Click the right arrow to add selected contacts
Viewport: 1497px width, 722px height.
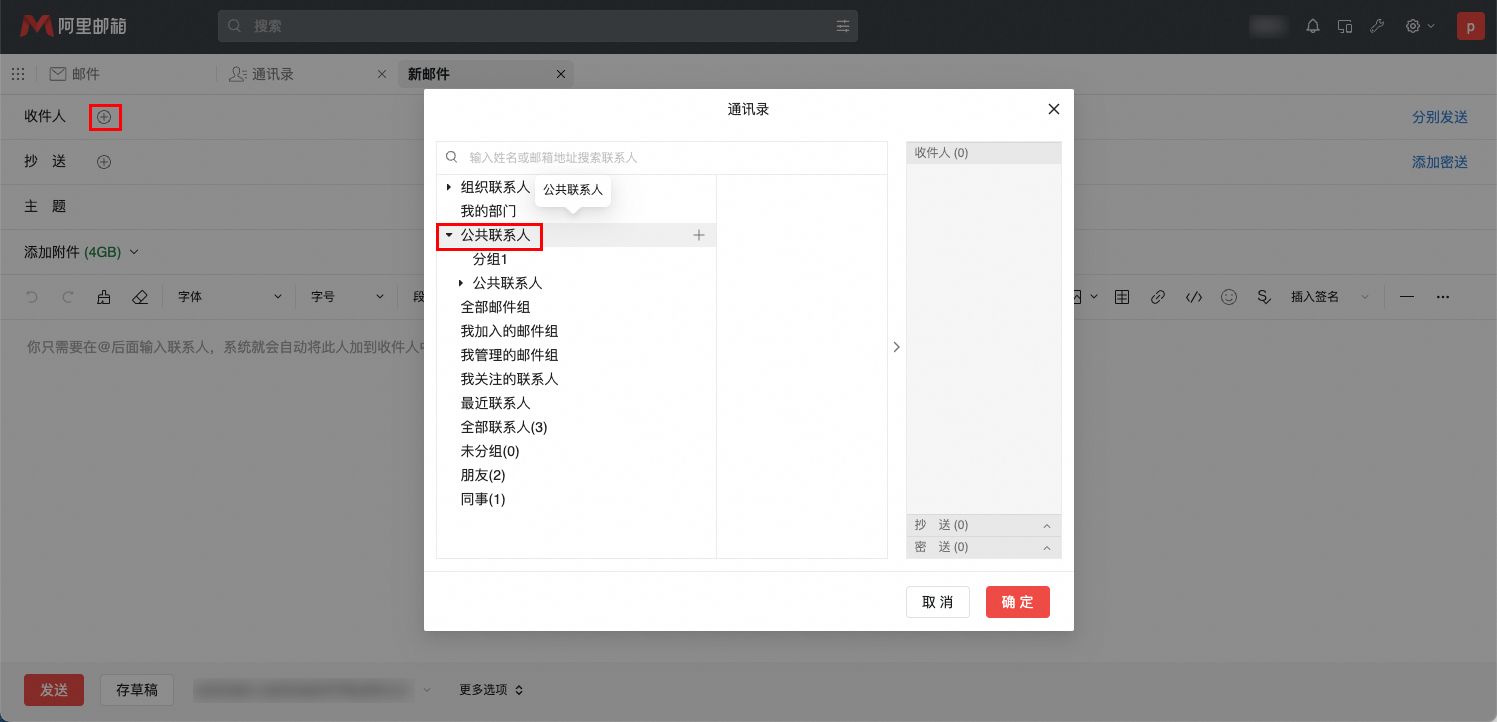[896, 347]
